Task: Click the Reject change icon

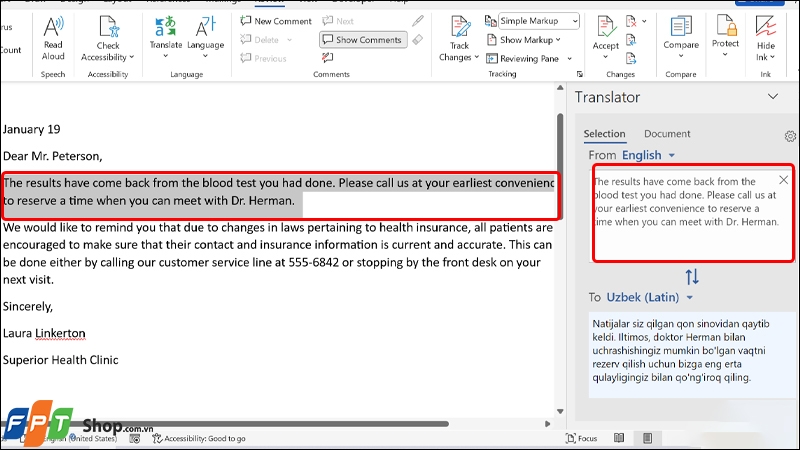Action: pos(631,21)
